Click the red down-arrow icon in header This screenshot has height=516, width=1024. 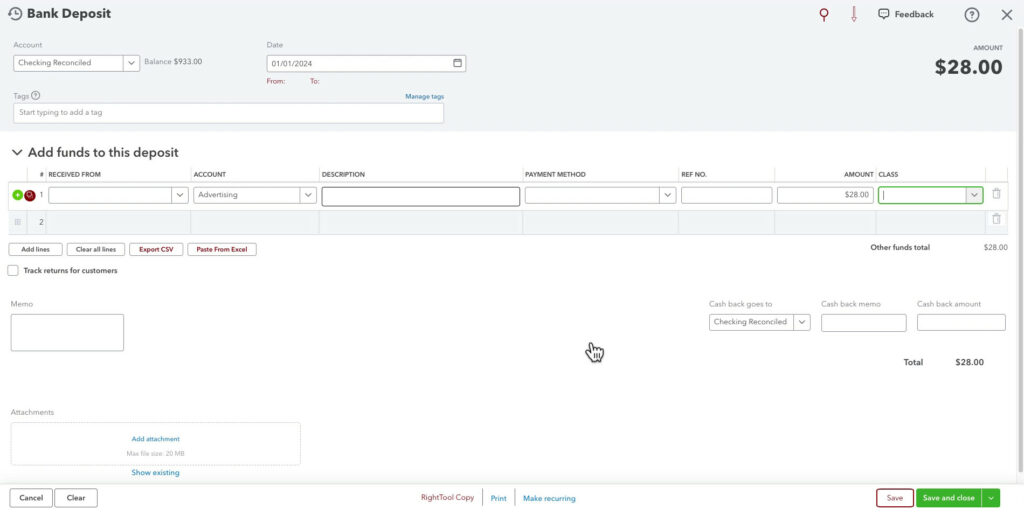pyautogui.click(x=853, y=14)
